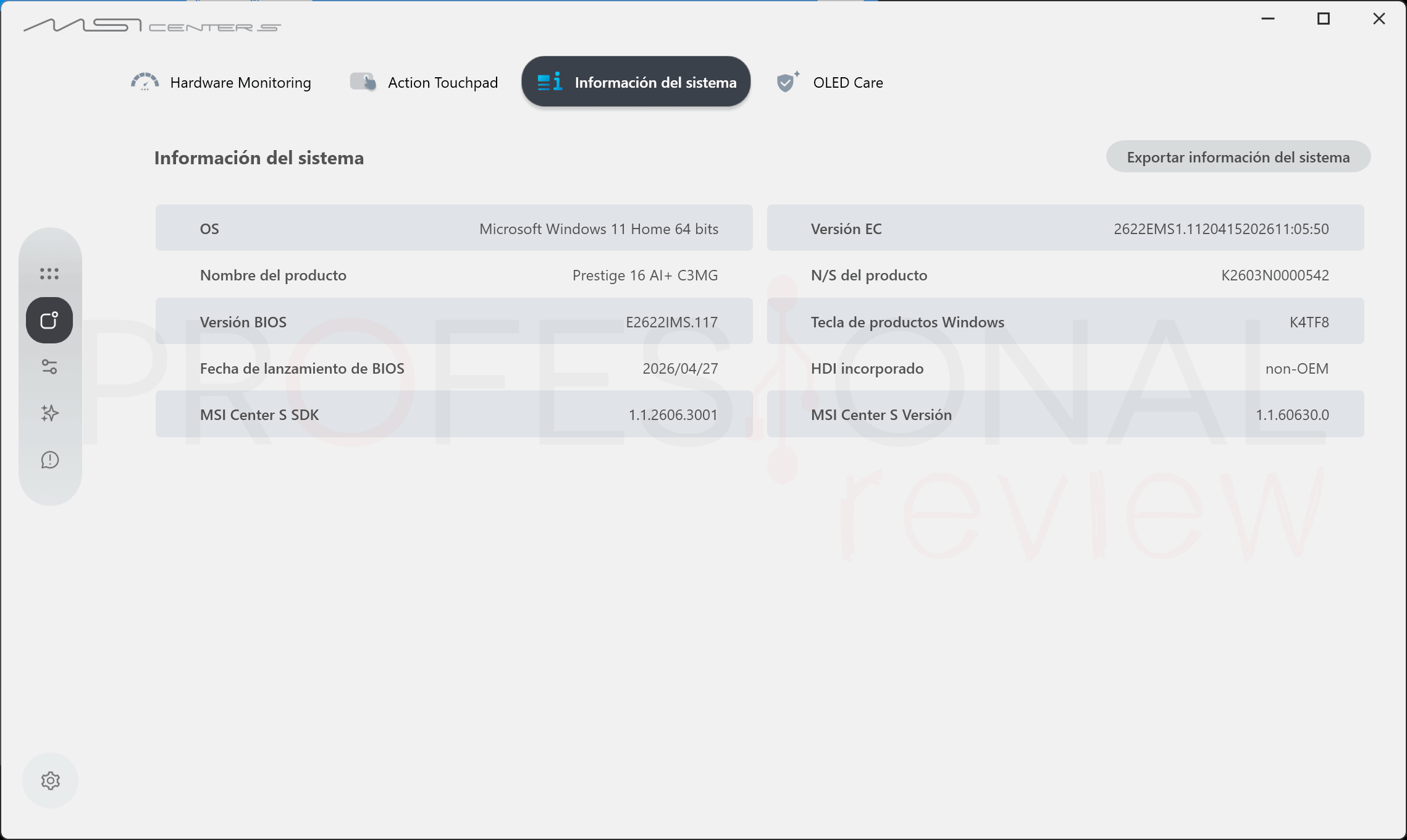
Task: Click the "Tecla de productos Windows" label
Action: 907,322
